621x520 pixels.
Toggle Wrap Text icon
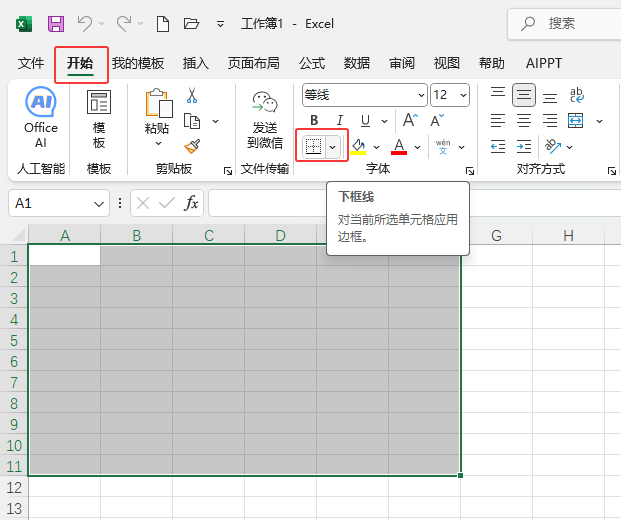(x=576, y=95)
